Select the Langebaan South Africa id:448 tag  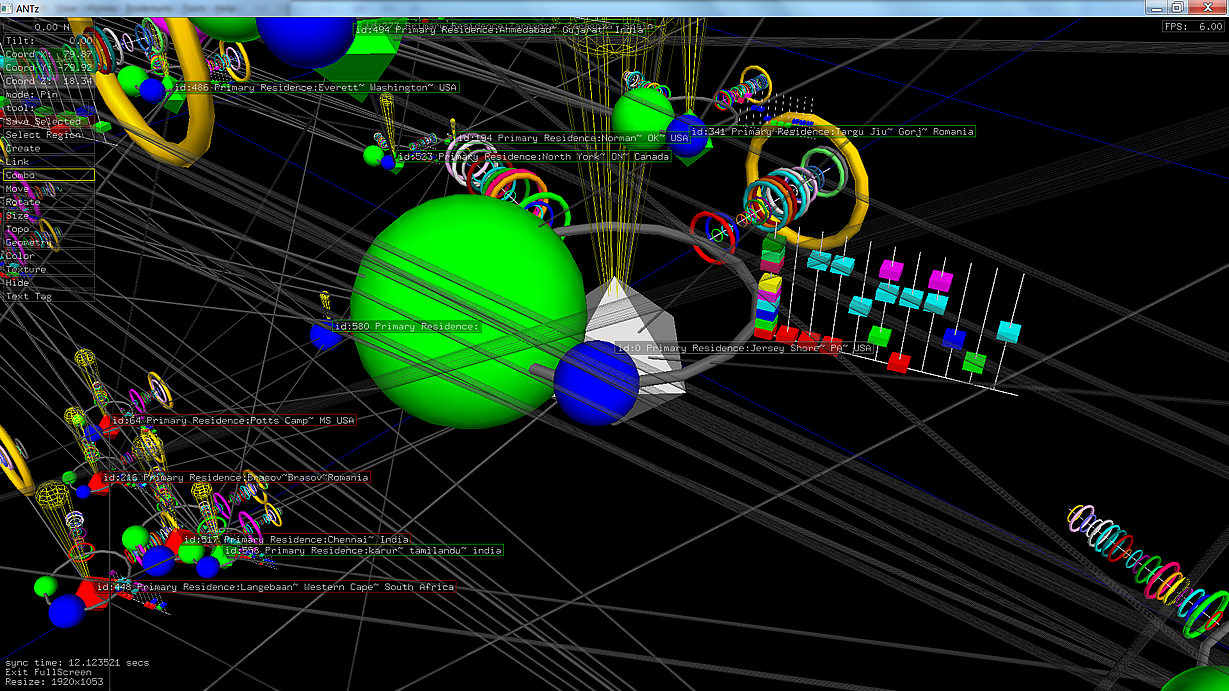pyautogui.click(x=282, y=587)
